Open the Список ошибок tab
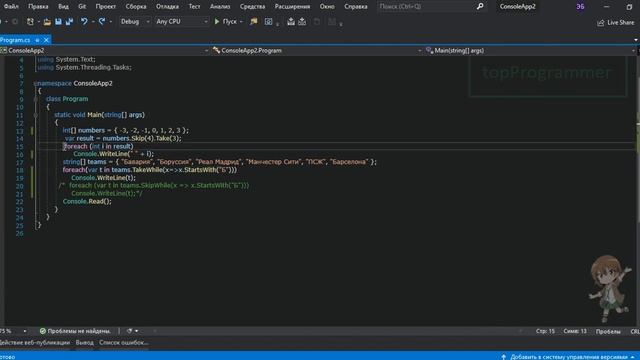The width and height of the screenshot is (640, 360). point(123,343)
